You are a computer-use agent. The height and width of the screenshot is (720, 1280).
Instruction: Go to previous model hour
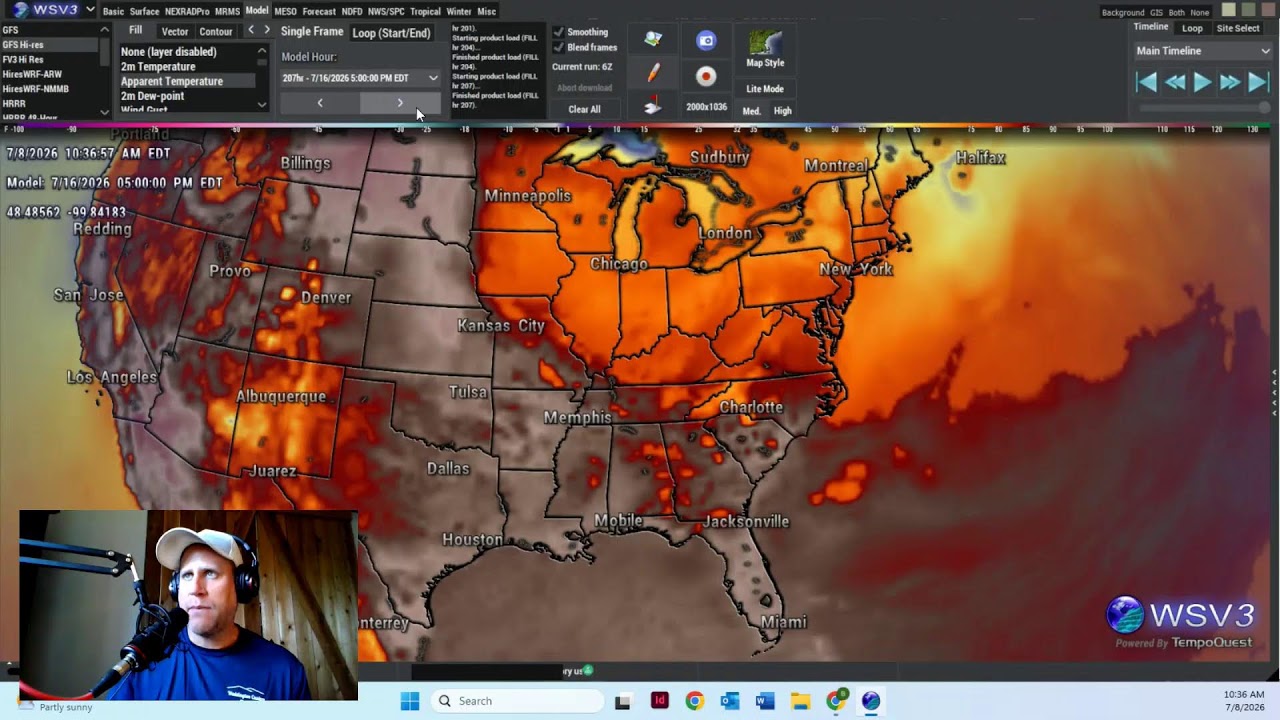pos(320,103)
